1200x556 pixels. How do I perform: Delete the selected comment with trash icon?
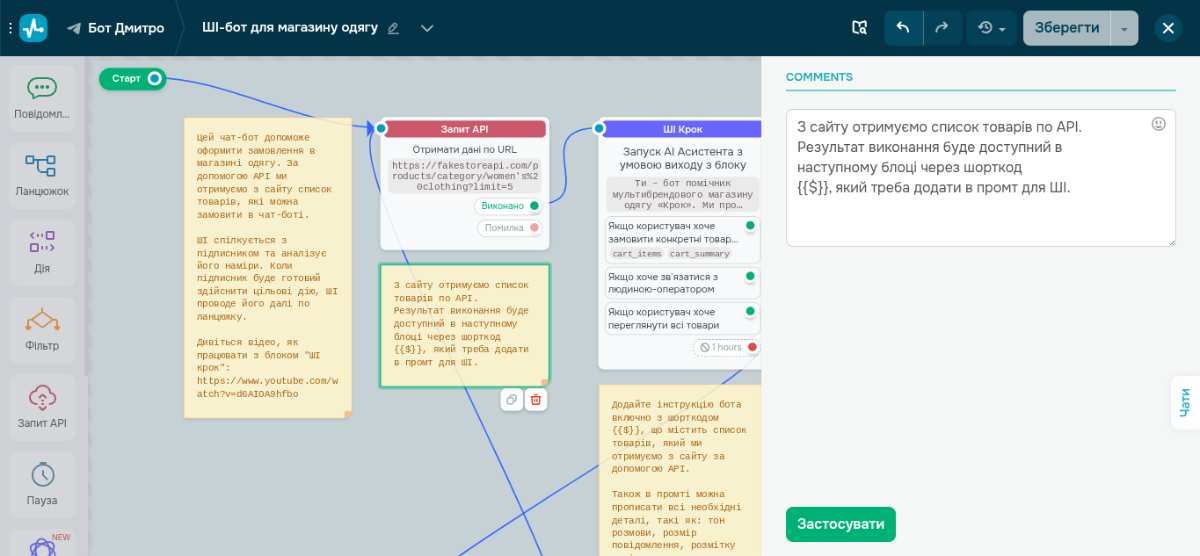pos(536,400)
